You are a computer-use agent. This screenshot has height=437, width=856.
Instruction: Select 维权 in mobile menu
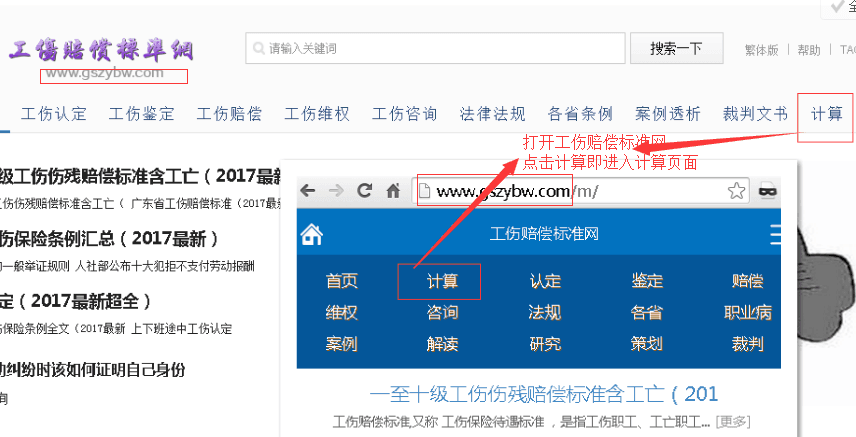[x=342, y=312]
